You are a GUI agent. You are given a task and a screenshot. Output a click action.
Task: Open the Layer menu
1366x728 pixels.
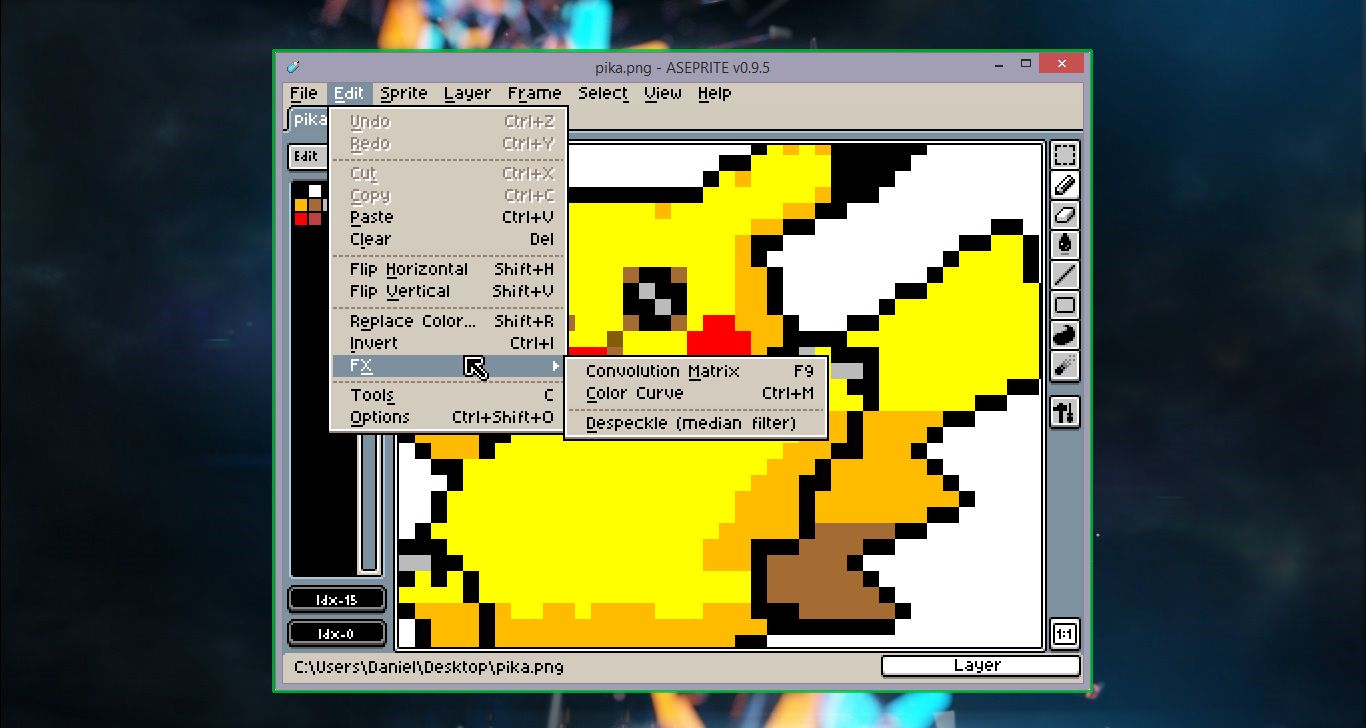467,93
